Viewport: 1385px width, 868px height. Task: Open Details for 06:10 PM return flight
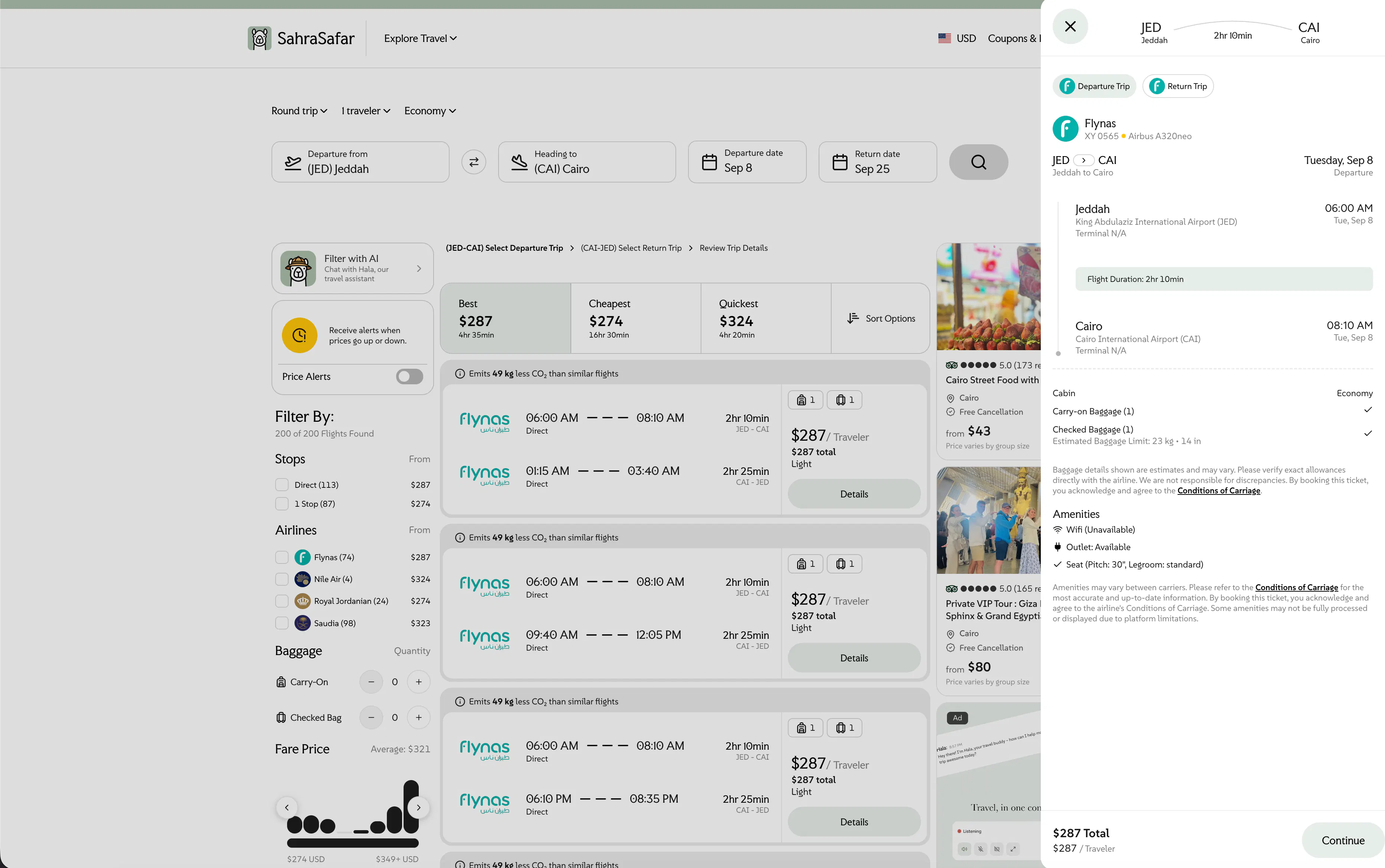click(853, 822)
